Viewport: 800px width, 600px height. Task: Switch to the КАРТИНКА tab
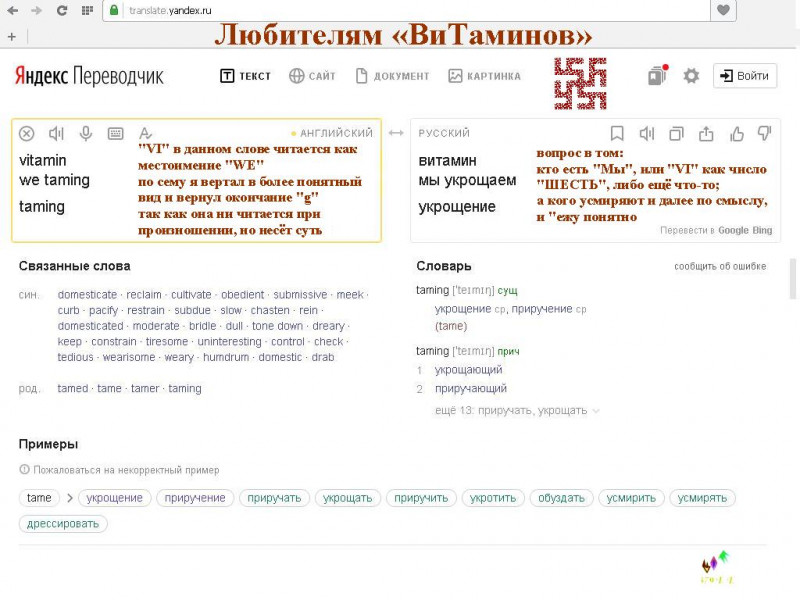484,76
